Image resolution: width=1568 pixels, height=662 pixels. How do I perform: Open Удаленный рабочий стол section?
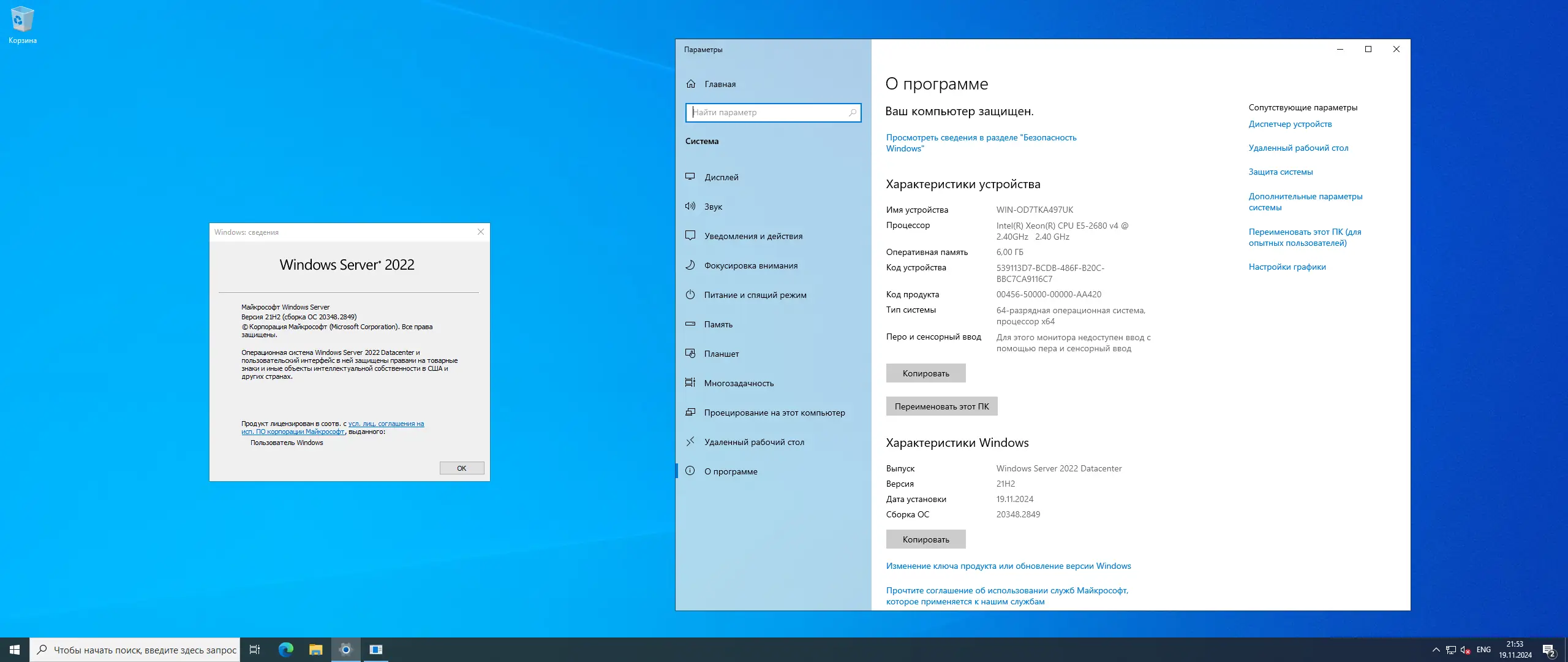pyautogui.click(x=752, y=441)
